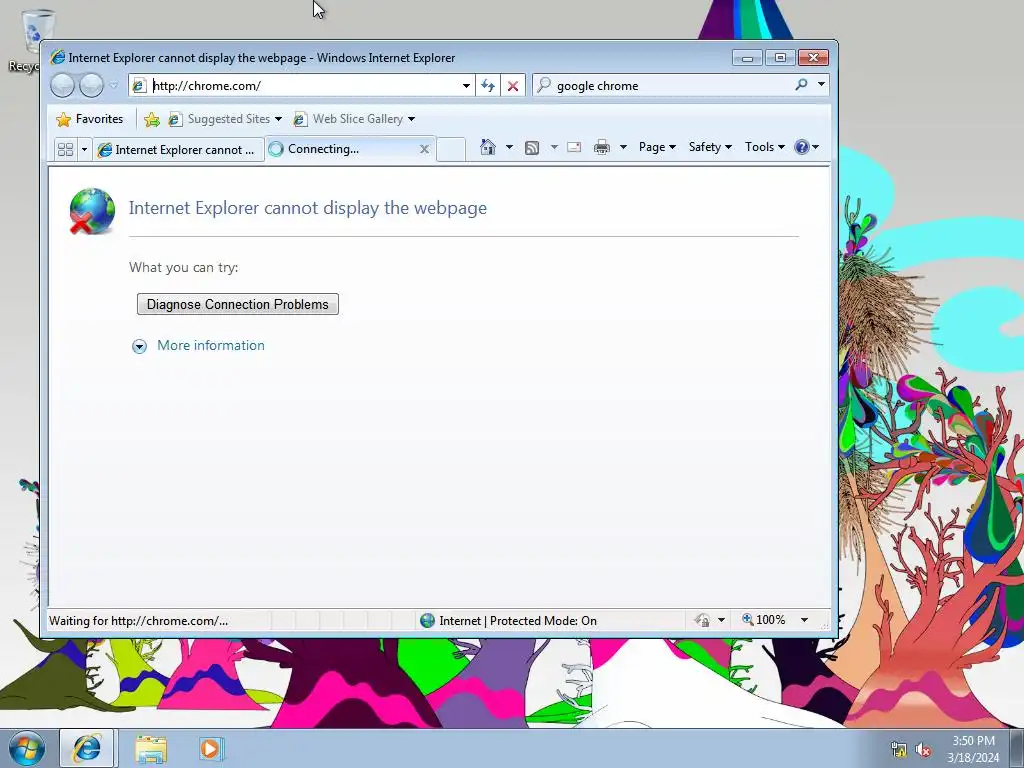
Task: Open the Tools menu
Action: (x=764, y=147)
